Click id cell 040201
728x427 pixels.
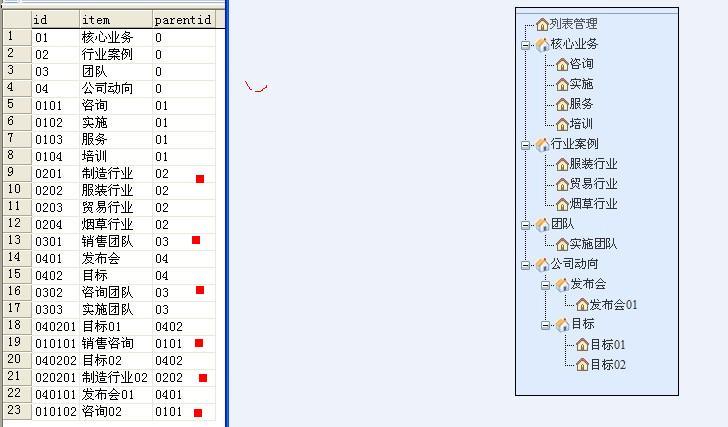55,326
